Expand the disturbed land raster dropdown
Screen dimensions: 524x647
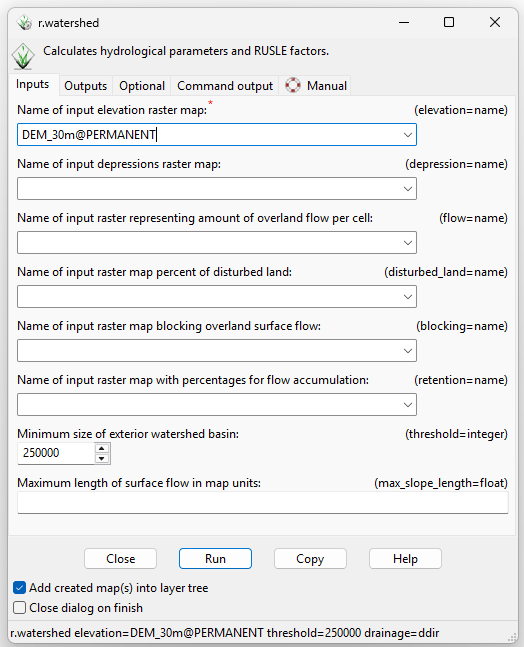pos(408,297)
